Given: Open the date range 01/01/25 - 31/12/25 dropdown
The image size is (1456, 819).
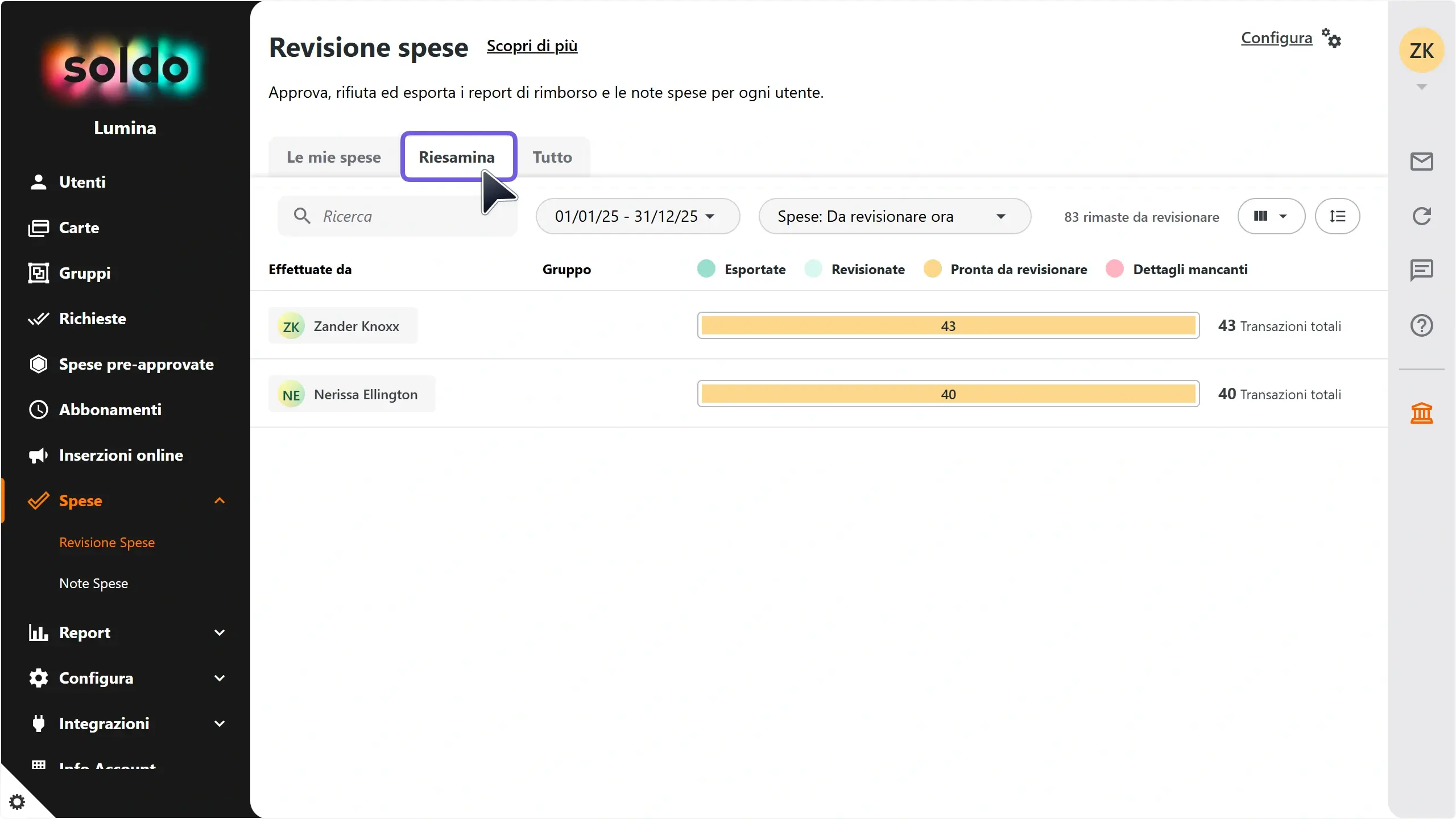Looking at the screenshot, I should (x=638, y=216).
